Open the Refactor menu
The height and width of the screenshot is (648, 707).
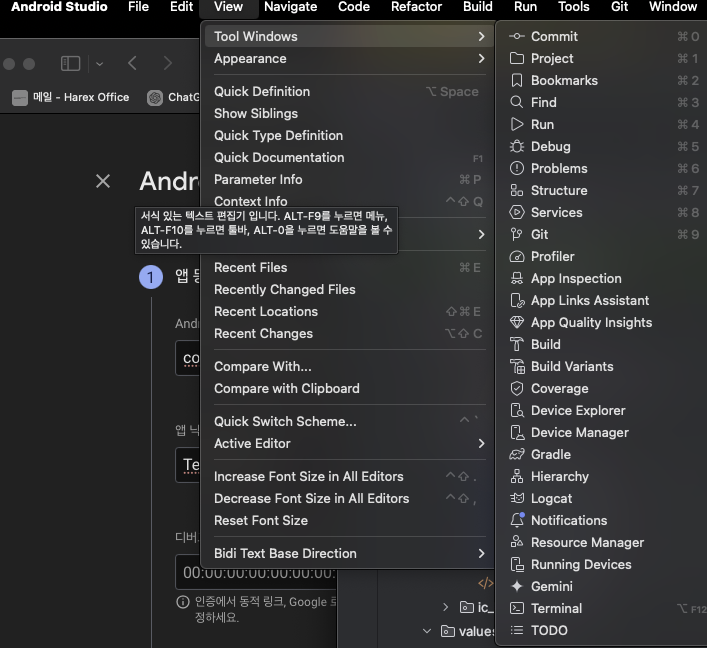416,7
